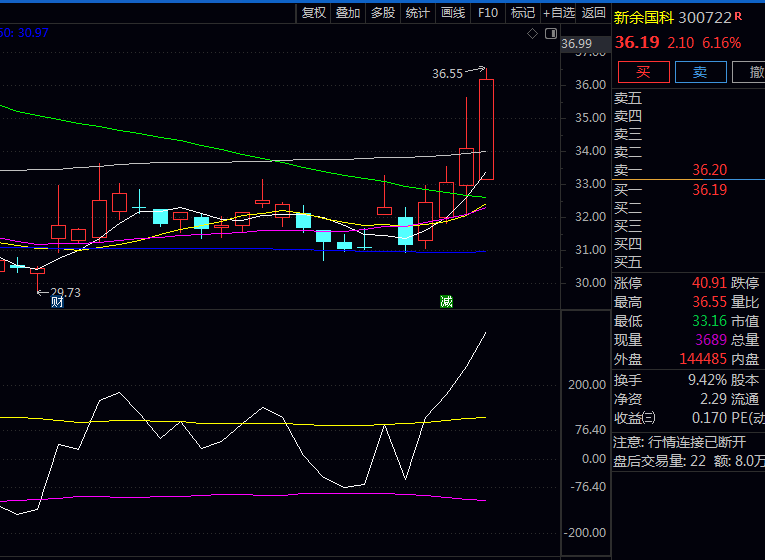Open the 统计 statistics tool
Screen dimensions: 765x560
(418, 13)
